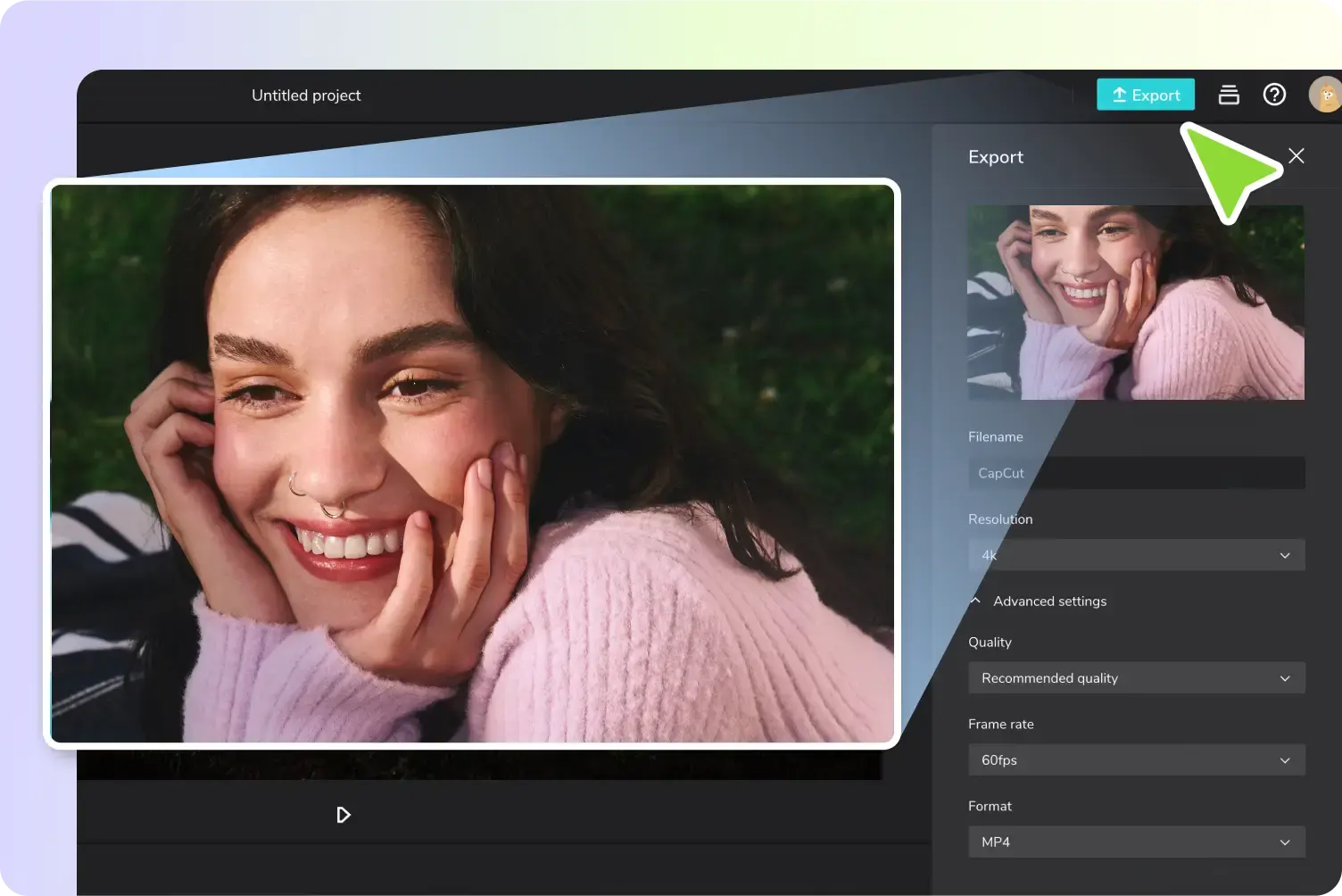Open the MP4 Format dropdown
The image size is (1342, 896).
tap(1137, 842)
